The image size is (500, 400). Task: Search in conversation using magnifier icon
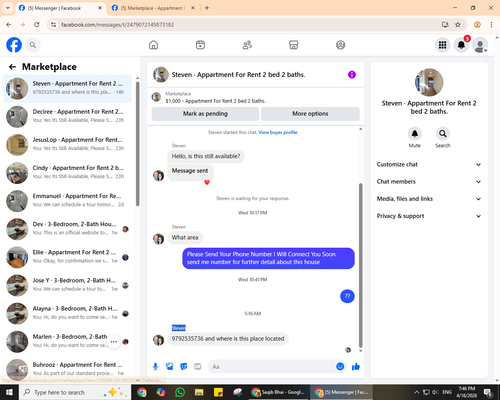point(443,134)
